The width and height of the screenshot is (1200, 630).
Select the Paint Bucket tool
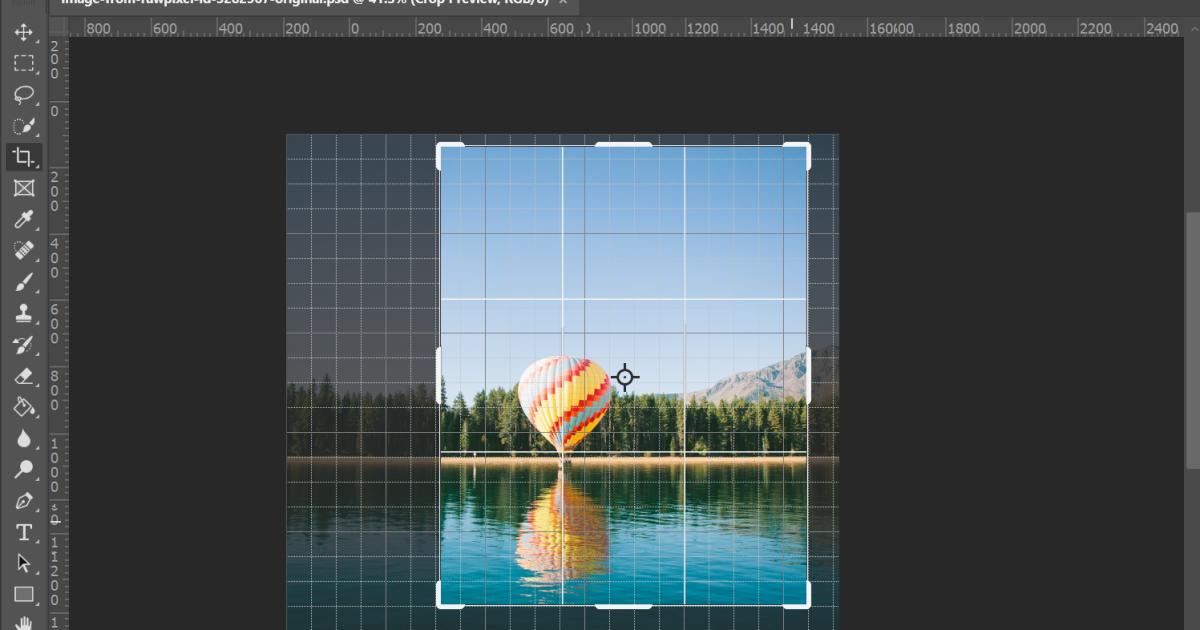(x=24, y=407)
